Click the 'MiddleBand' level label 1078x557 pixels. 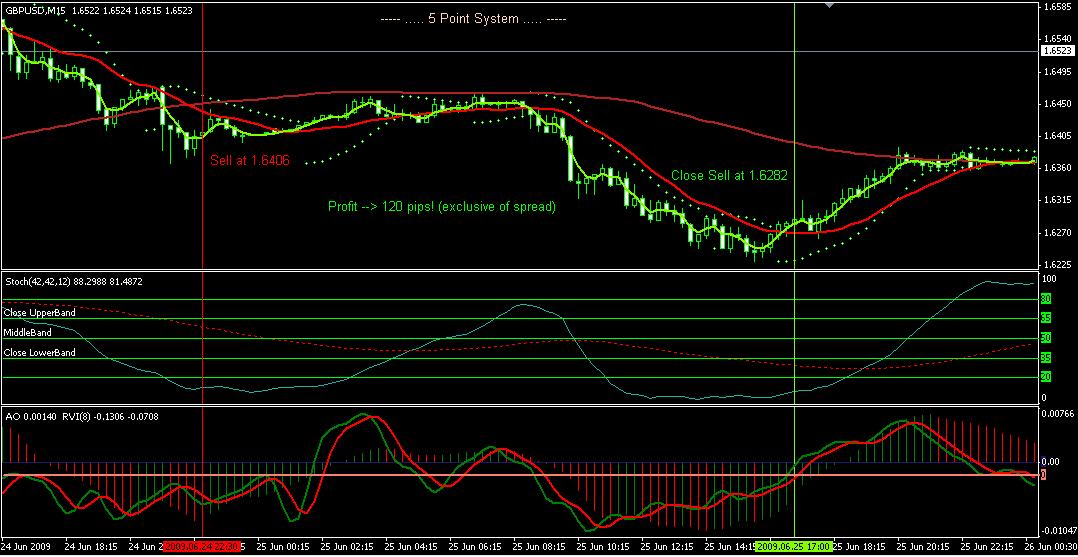click(x=28, y=332)
